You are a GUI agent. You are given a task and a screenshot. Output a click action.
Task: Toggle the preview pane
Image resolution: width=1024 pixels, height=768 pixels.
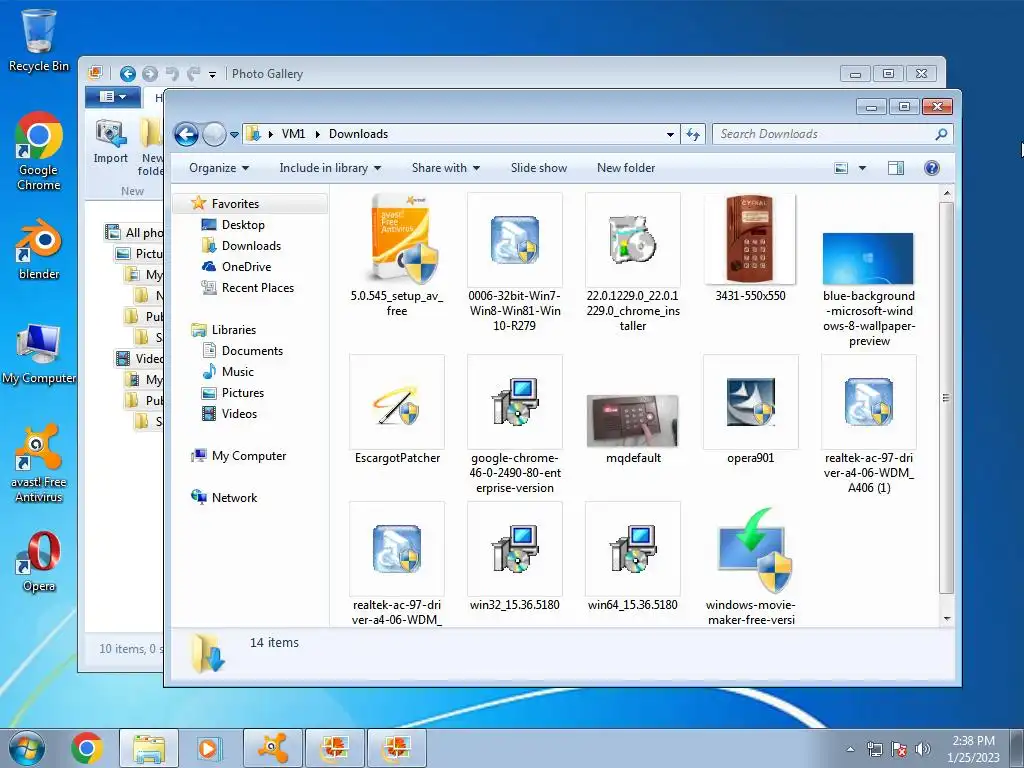[x=896, y=168]
